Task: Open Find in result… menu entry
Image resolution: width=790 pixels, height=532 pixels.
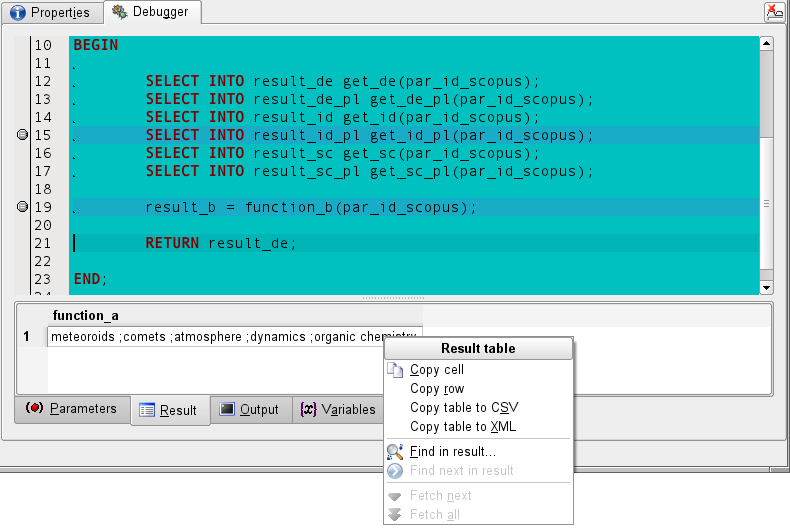Action: [452, 452]
